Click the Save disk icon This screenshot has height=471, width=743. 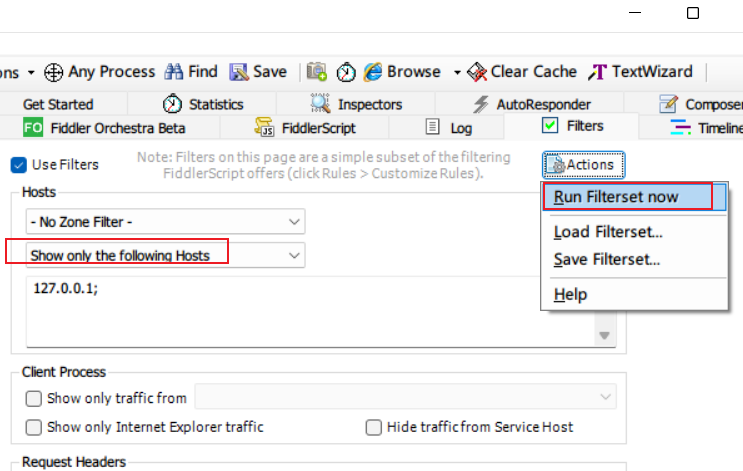point(239,72)
